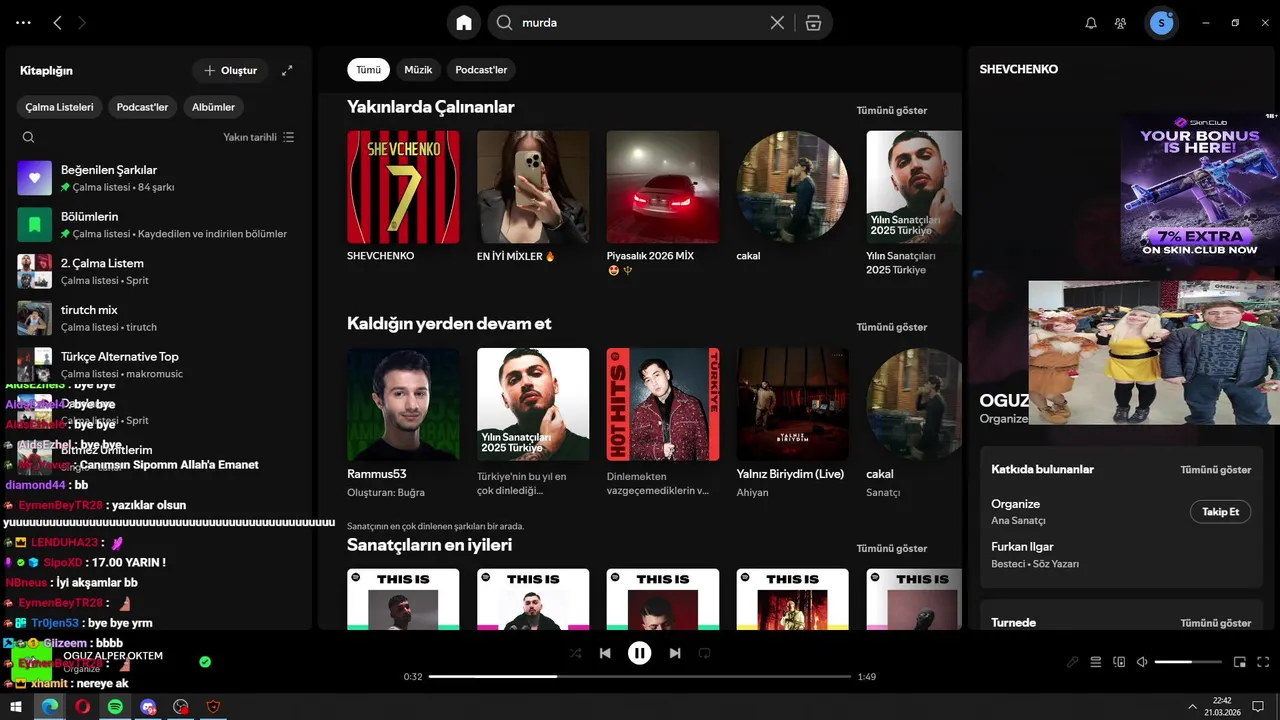Screen dimensions: 1280x720
Task: Open the profile avatar menu
Action: pyautogui.click(x=1161, y=22)
